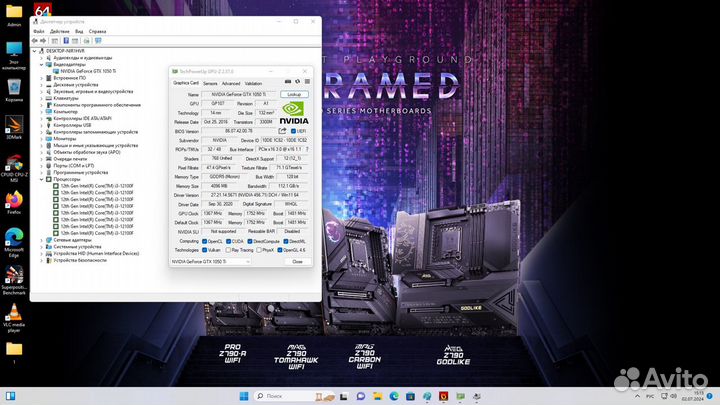Open the This PC desktop icon
Screen dimensions: 720x405
tap(14, 55)
